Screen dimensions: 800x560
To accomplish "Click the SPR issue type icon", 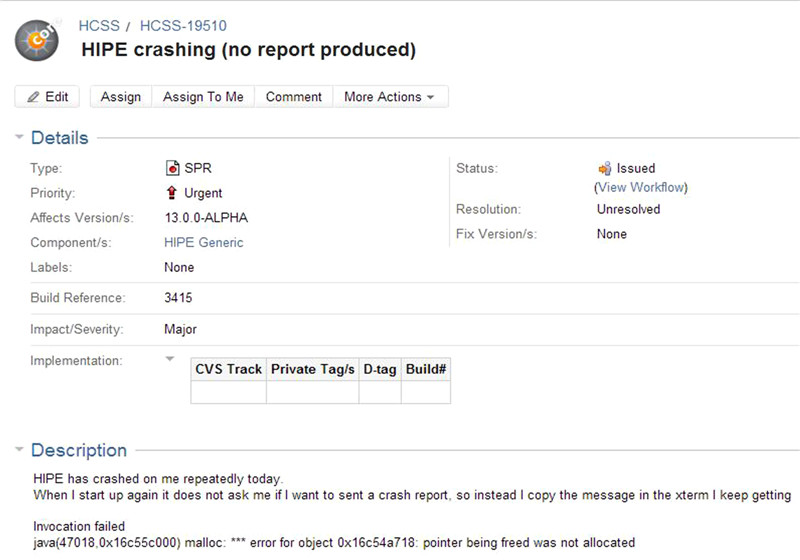I will (x=172, y=168).
